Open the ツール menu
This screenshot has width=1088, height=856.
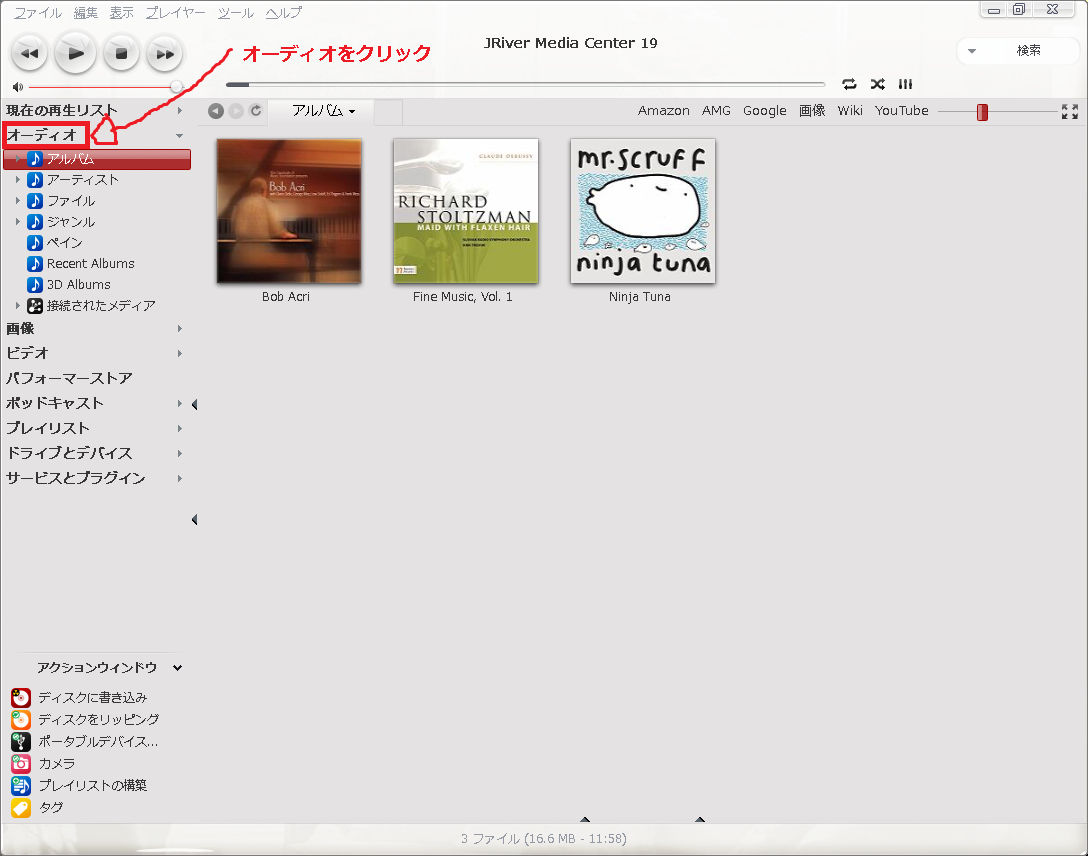[x=235, y=13]
